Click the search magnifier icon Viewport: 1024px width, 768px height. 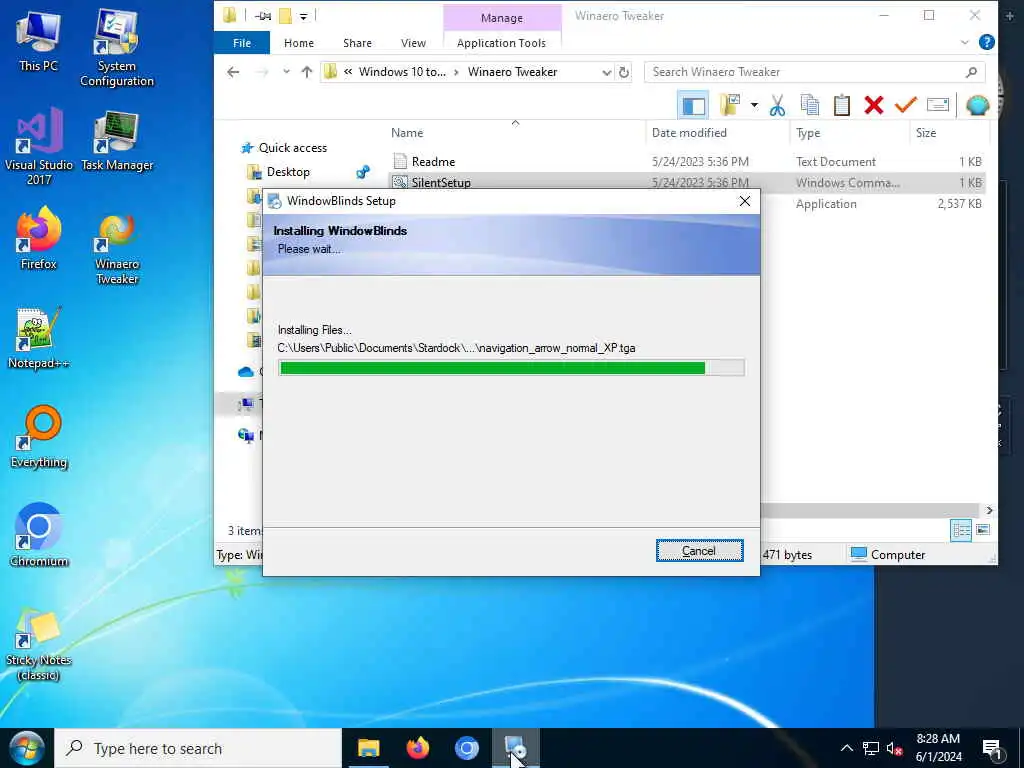tap(971, 72)
